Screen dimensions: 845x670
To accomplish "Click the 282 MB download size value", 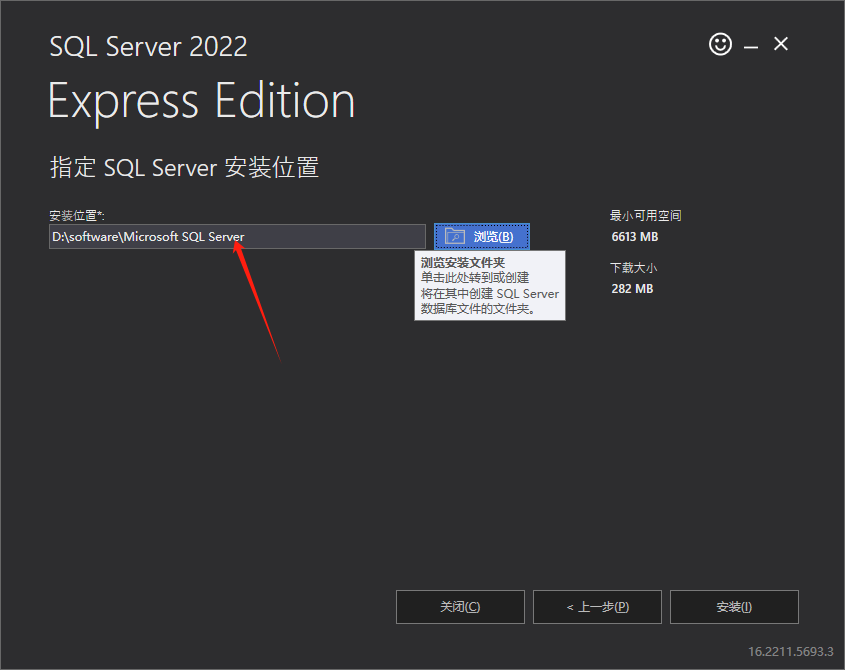I will point(632,288).
